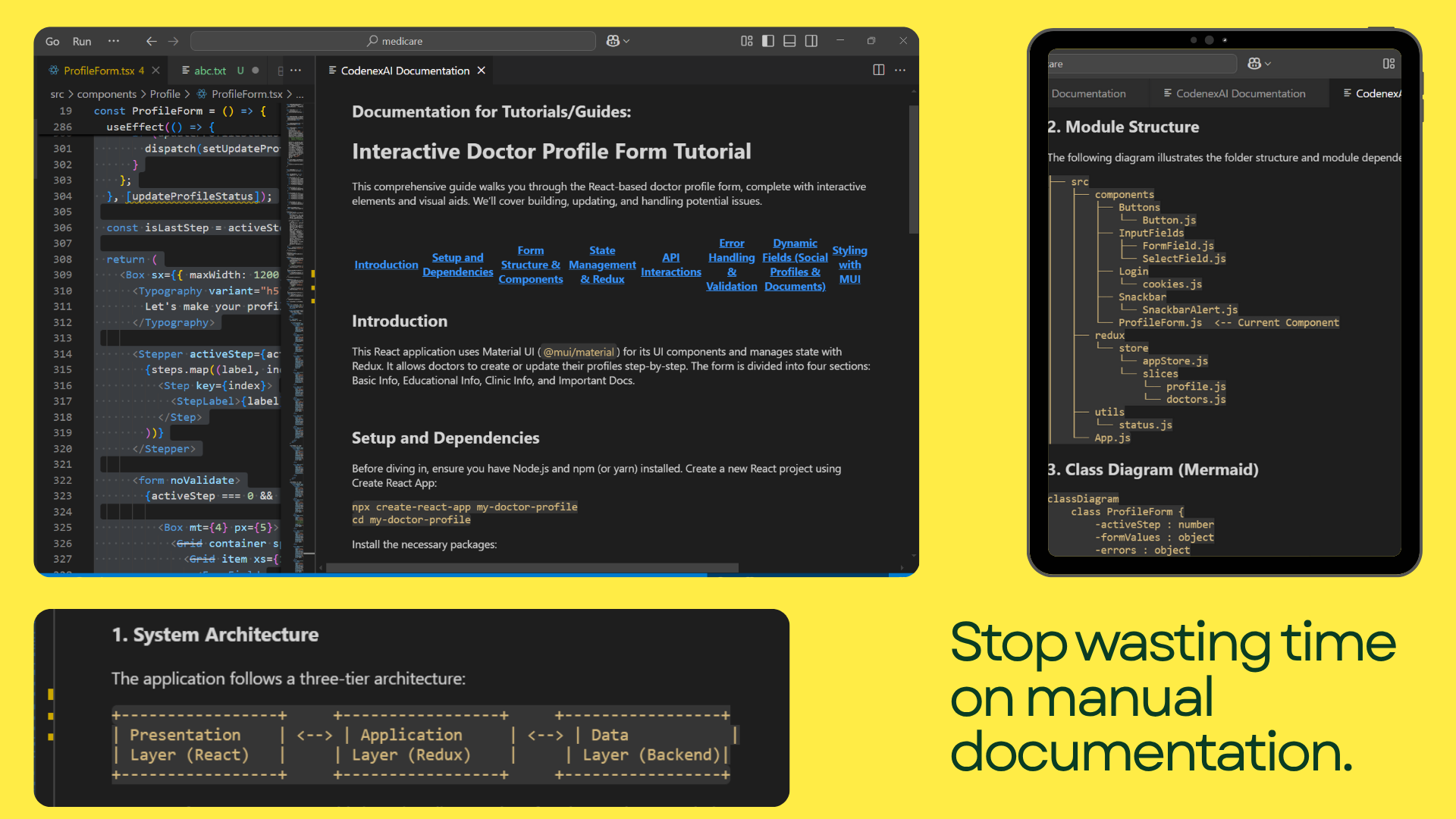Open the Run menu
This screenshot has height=819, width=1456.
tap(82, 41)
